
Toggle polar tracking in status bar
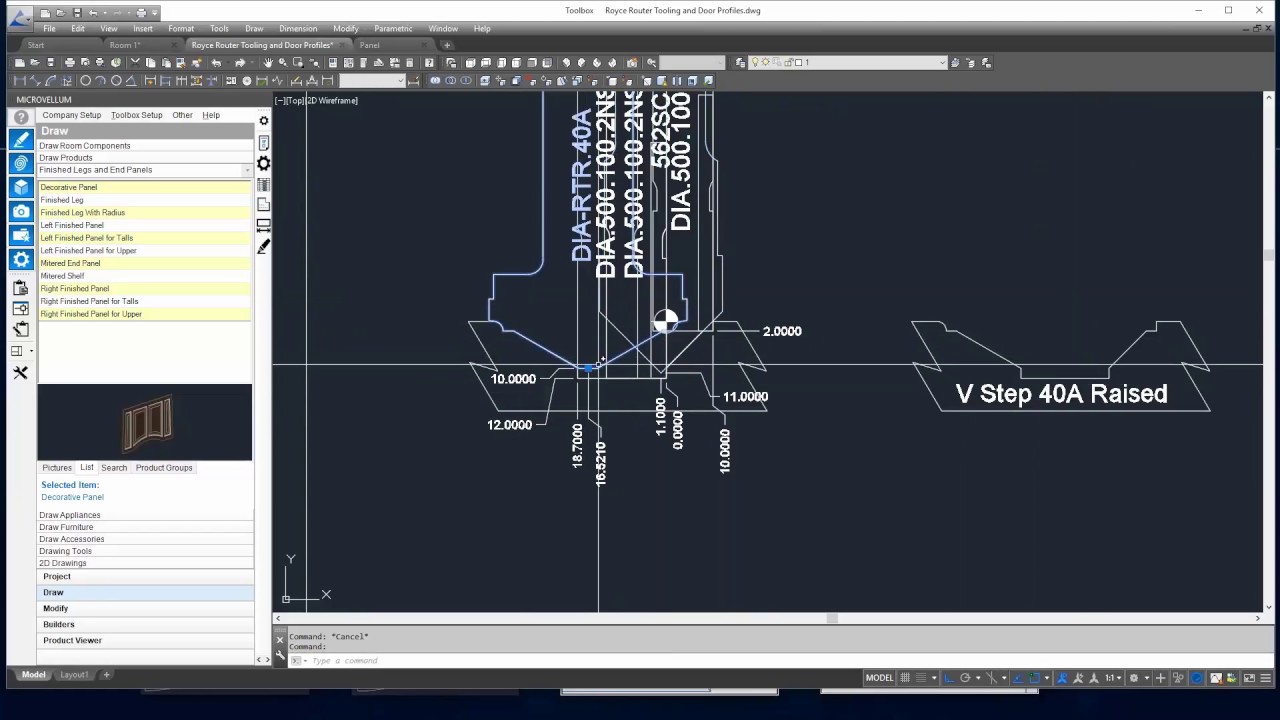(965, 678)
